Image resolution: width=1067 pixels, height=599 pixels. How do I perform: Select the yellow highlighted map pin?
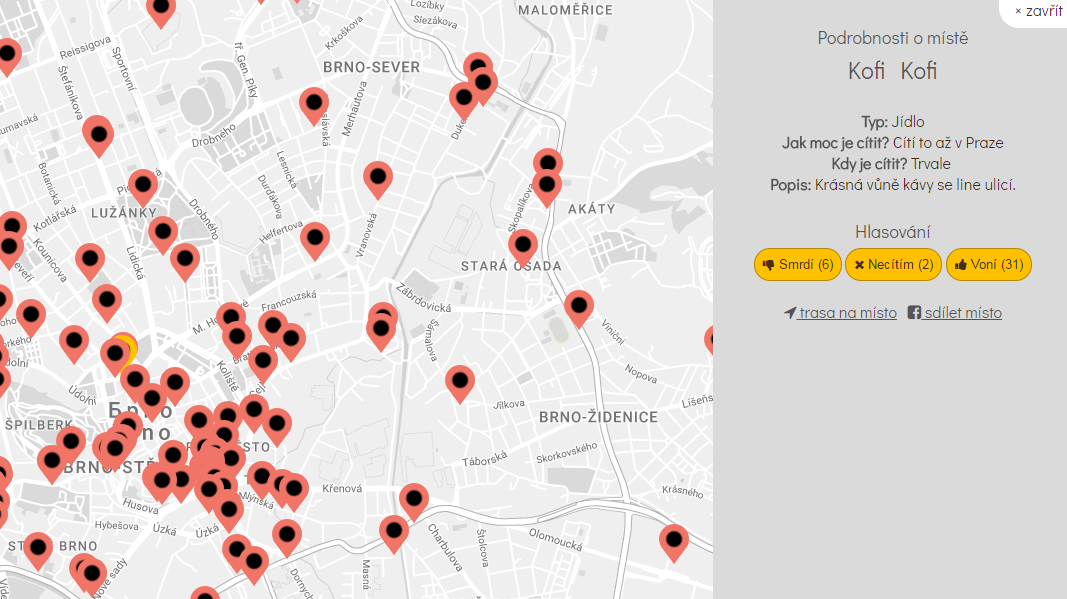(127, 349)
